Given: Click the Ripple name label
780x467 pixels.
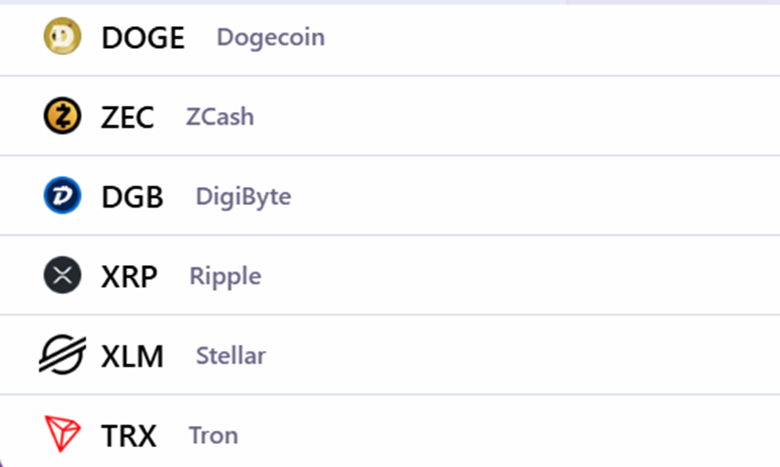Looking at the screenshot, I should point(225,277).
